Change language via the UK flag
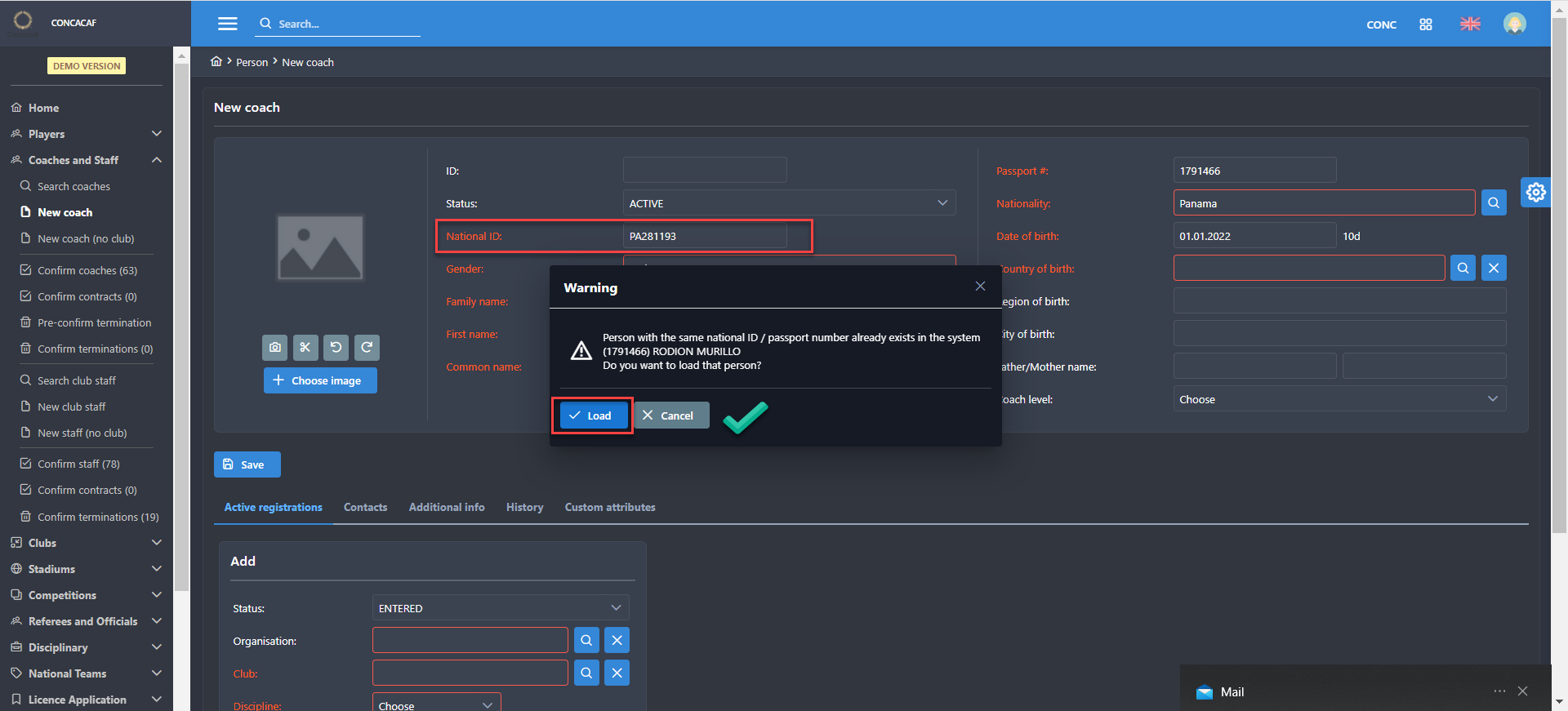Viewport: 1568px width, 711px height. click(x=1470, y=24)
